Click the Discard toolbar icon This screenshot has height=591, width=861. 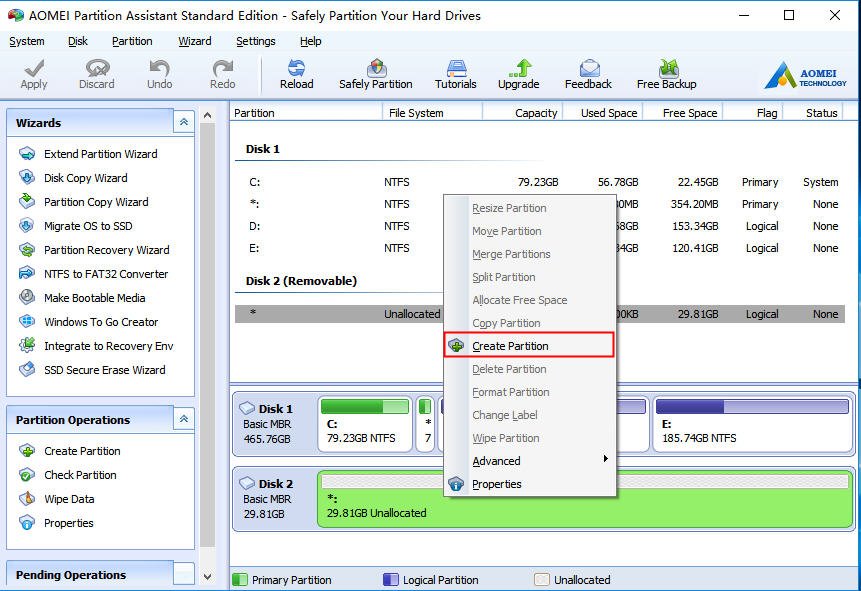pos(96,72)
